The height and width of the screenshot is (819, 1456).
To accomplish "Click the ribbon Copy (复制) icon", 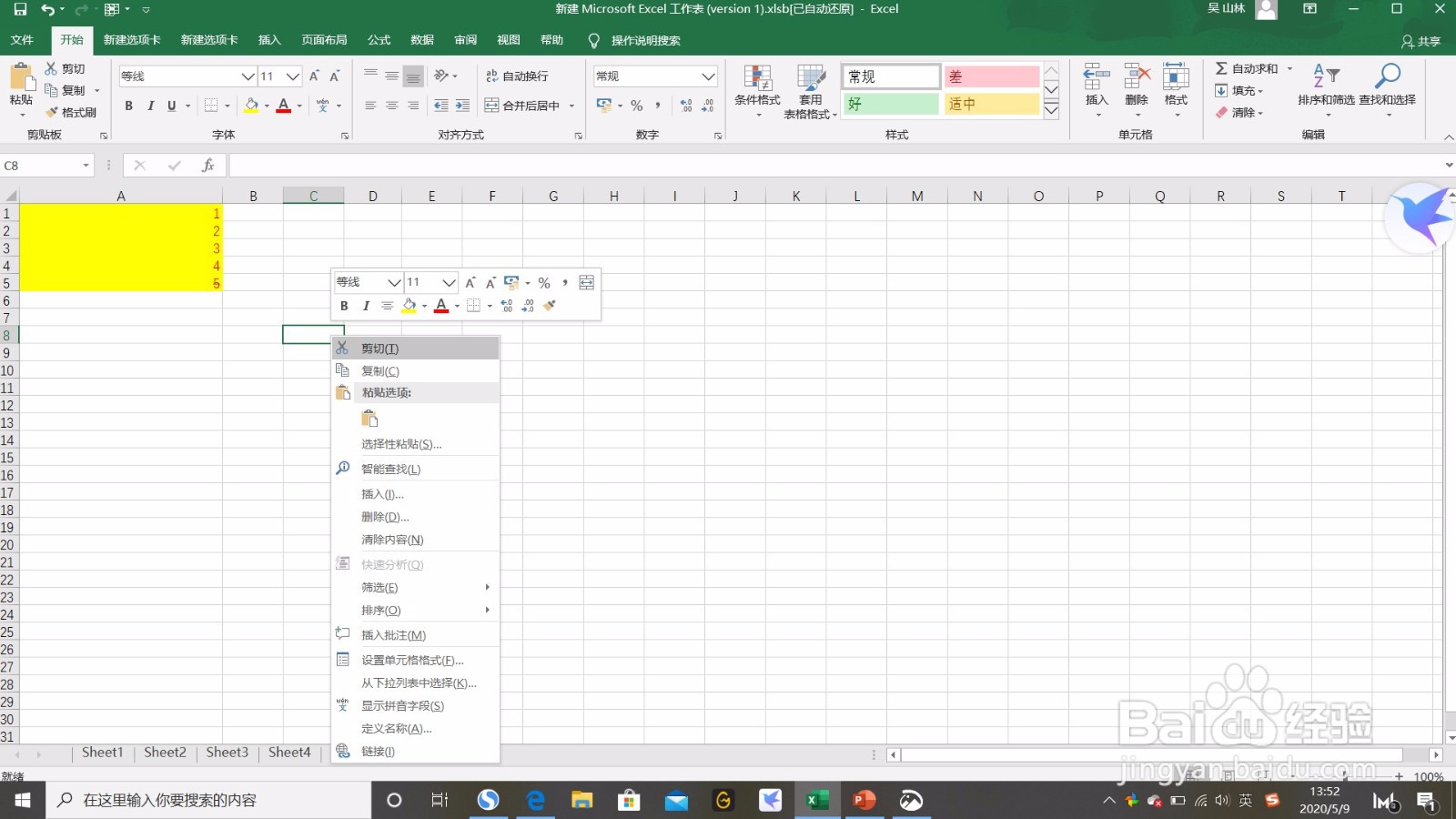I will (52, 90).
